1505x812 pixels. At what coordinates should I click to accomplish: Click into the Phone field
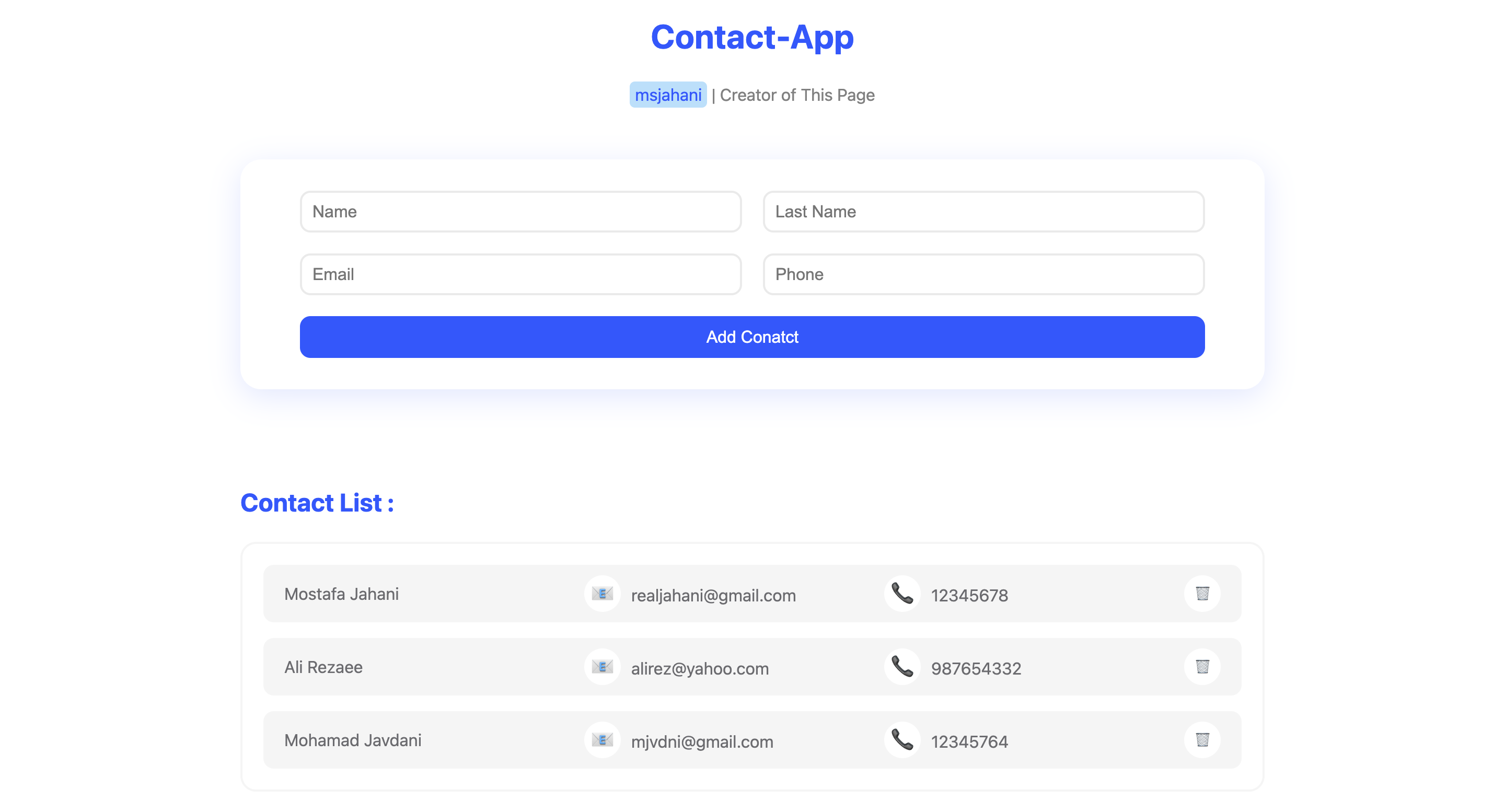tap(983, 274)
